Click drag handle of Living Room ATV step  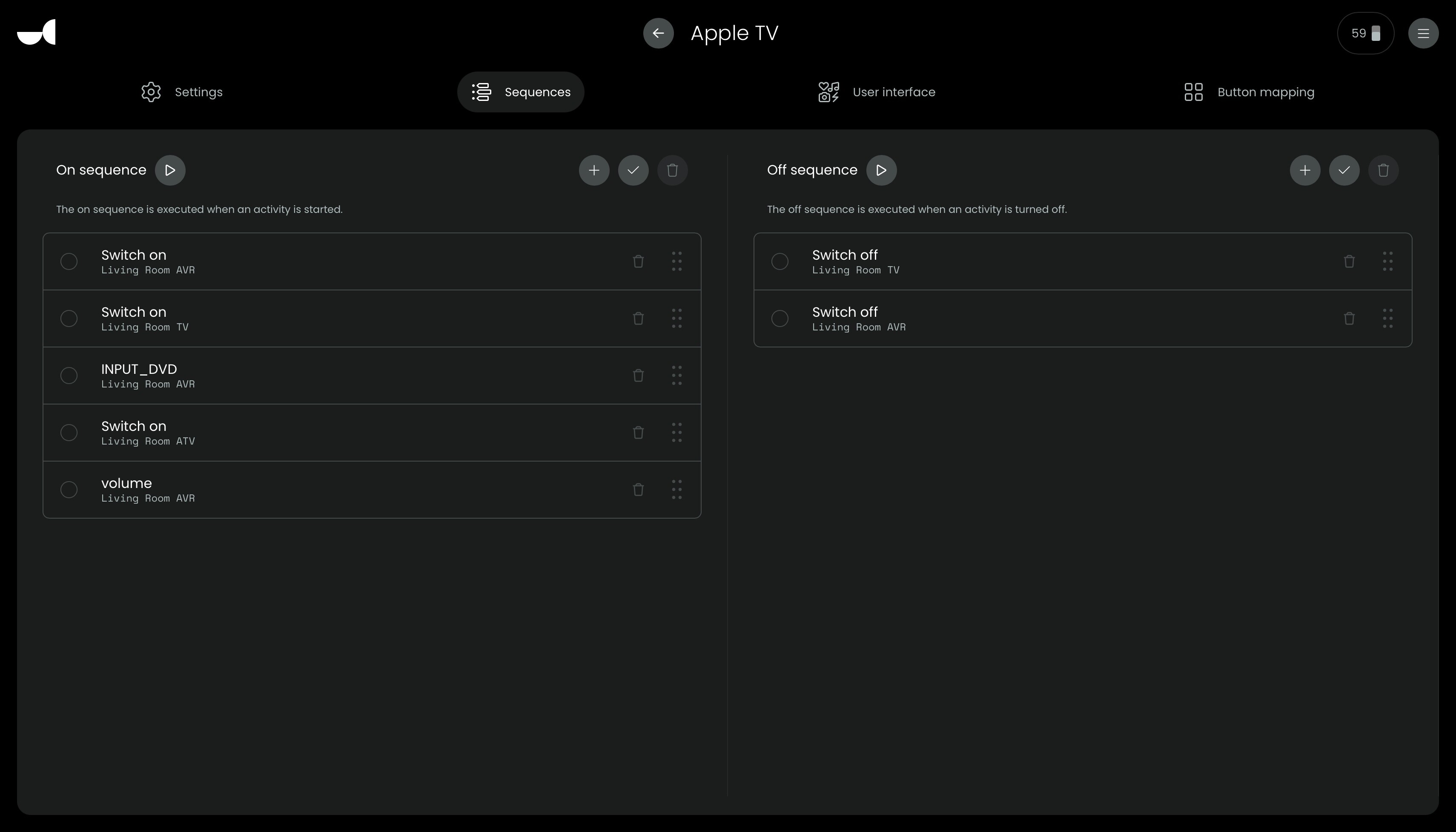click(x=676, y=433)
